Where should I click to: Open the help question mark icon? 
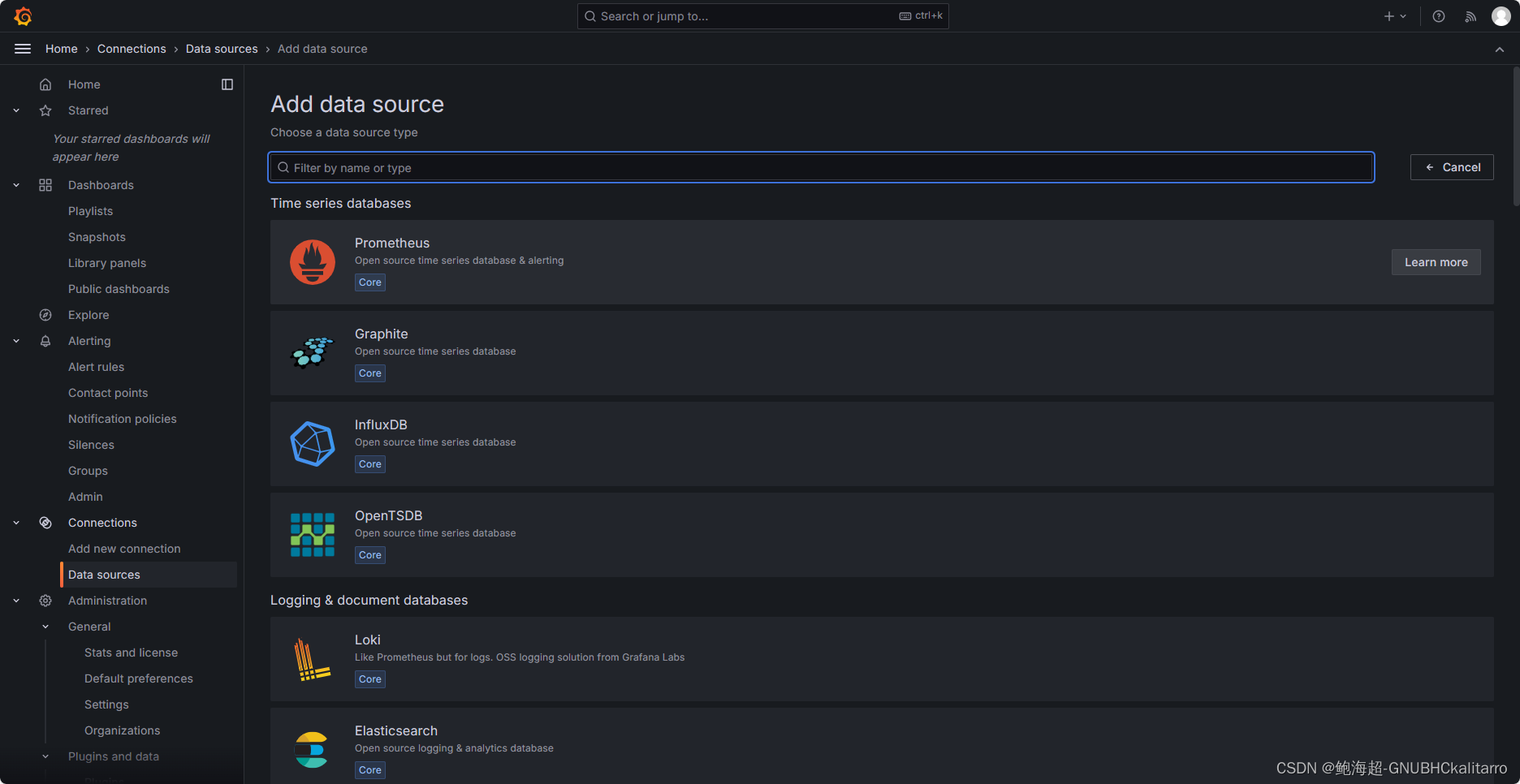[1439, 16]
